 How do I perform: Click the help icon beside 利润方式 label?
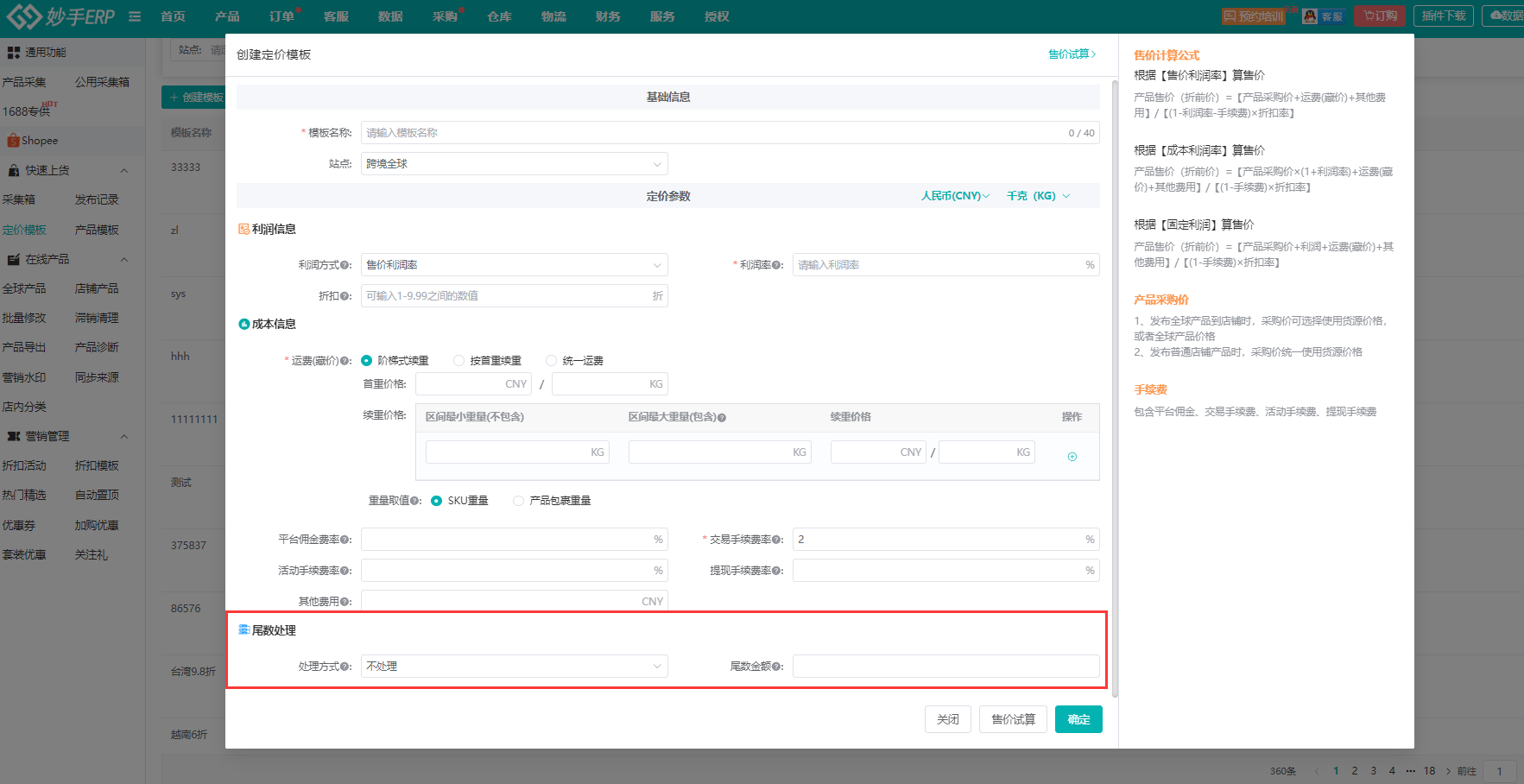[x=345, y=266]
